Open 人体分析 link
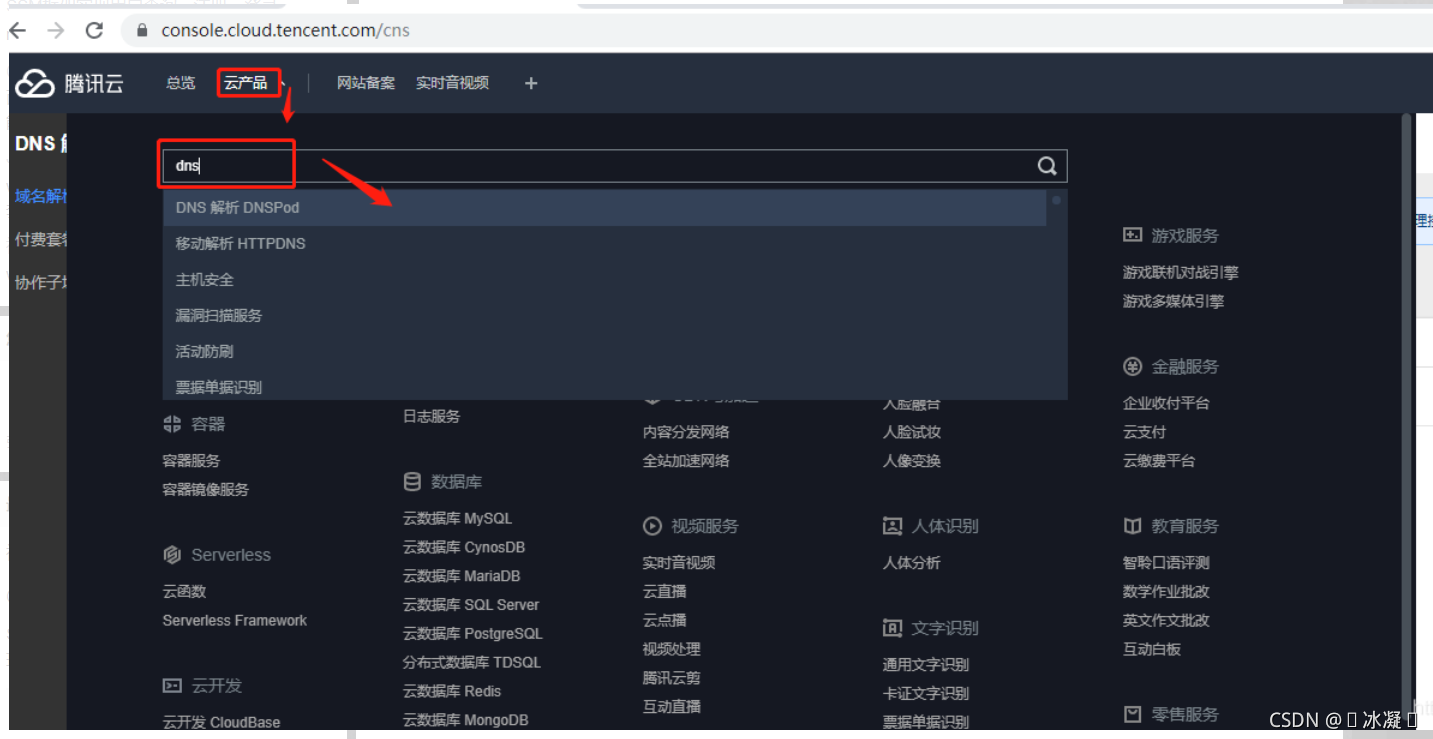Image resolution: width=1433 pixels, height=739 pixels. (911, 564)
